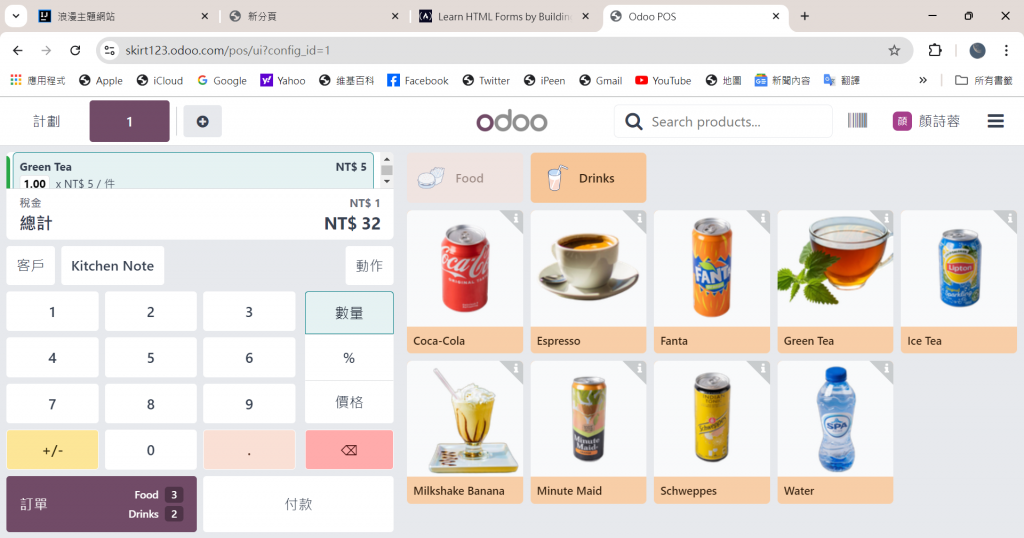Add Water to the order
This screenshot has height=538, width=1024.
[835, 432]
